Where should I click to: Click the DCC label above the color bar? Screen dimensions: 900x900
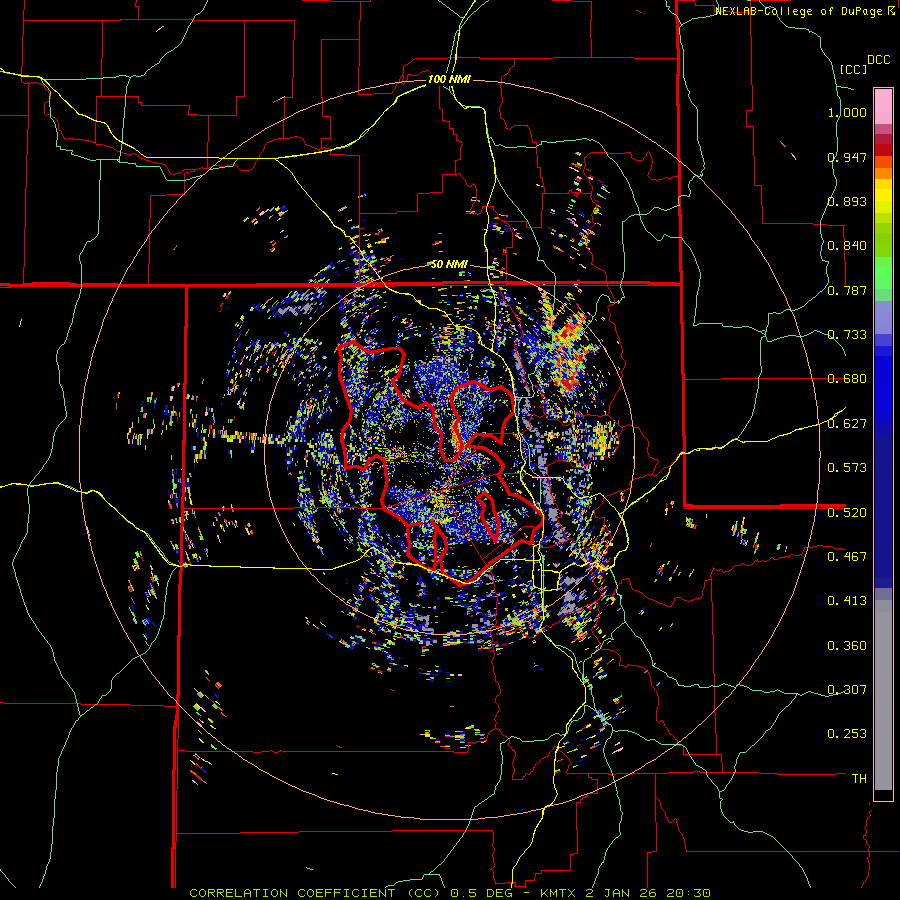click(x=879, y=60)
